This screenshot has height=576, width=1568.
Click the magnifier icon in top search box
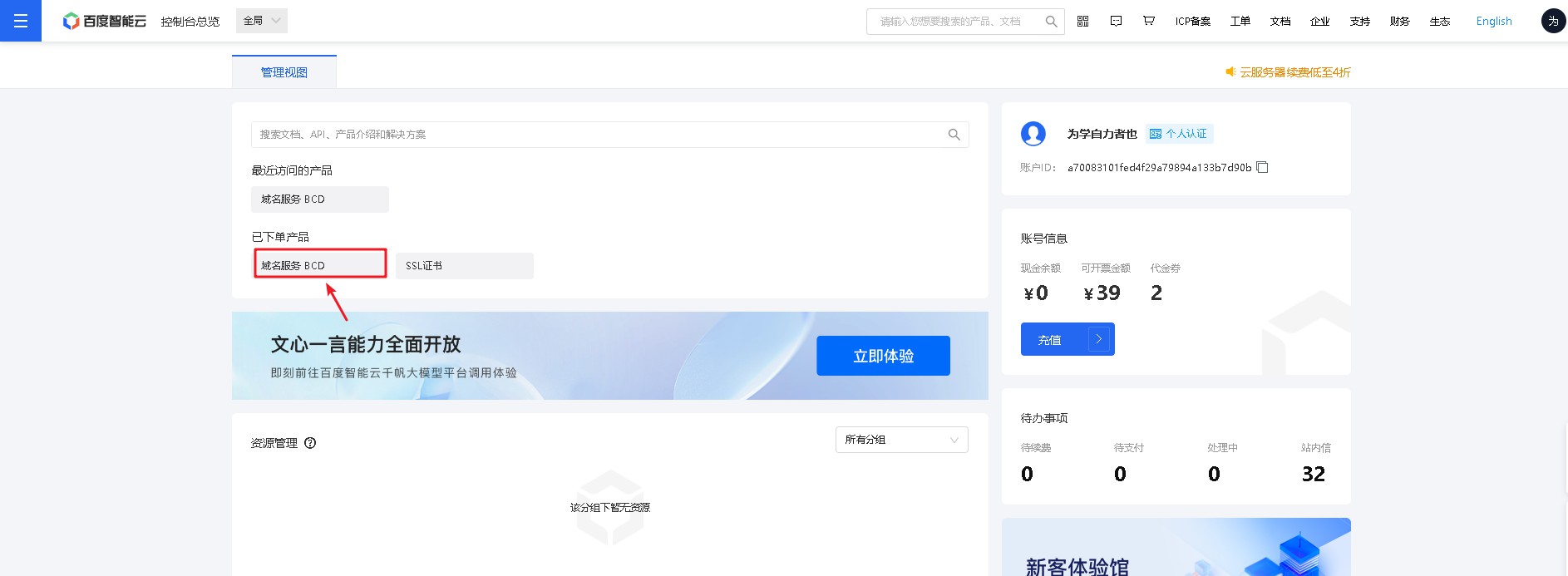1051,22
